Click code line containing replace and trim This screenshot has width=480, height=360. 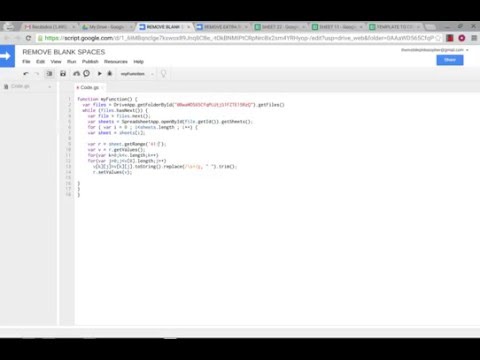pos(165,166)
